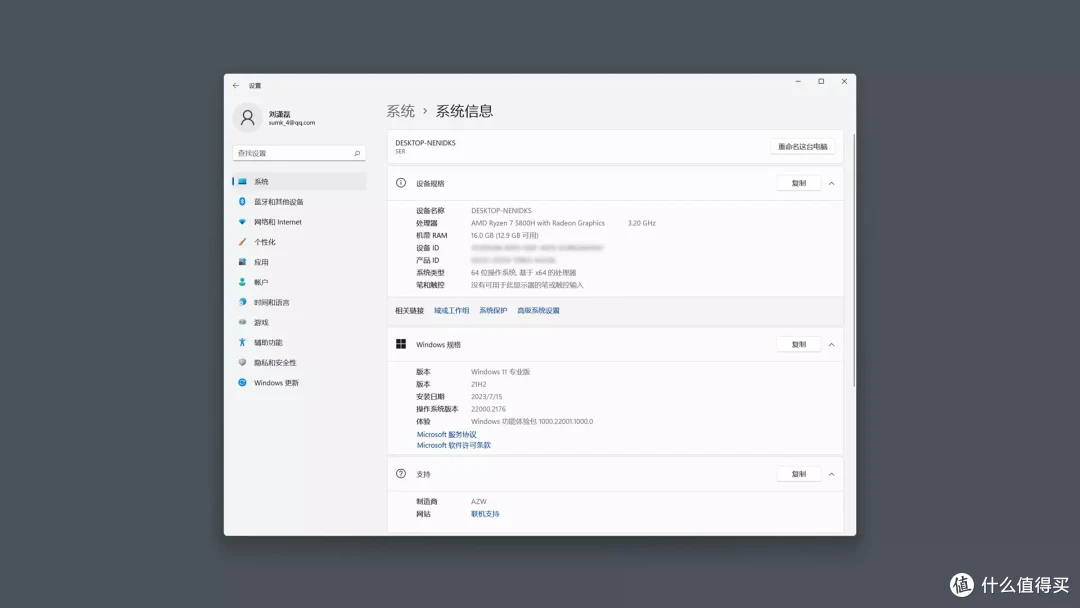Collapse the 设备规格 section chevron
The width and height of the screenshot is (1080, 608).
[831, 183]
